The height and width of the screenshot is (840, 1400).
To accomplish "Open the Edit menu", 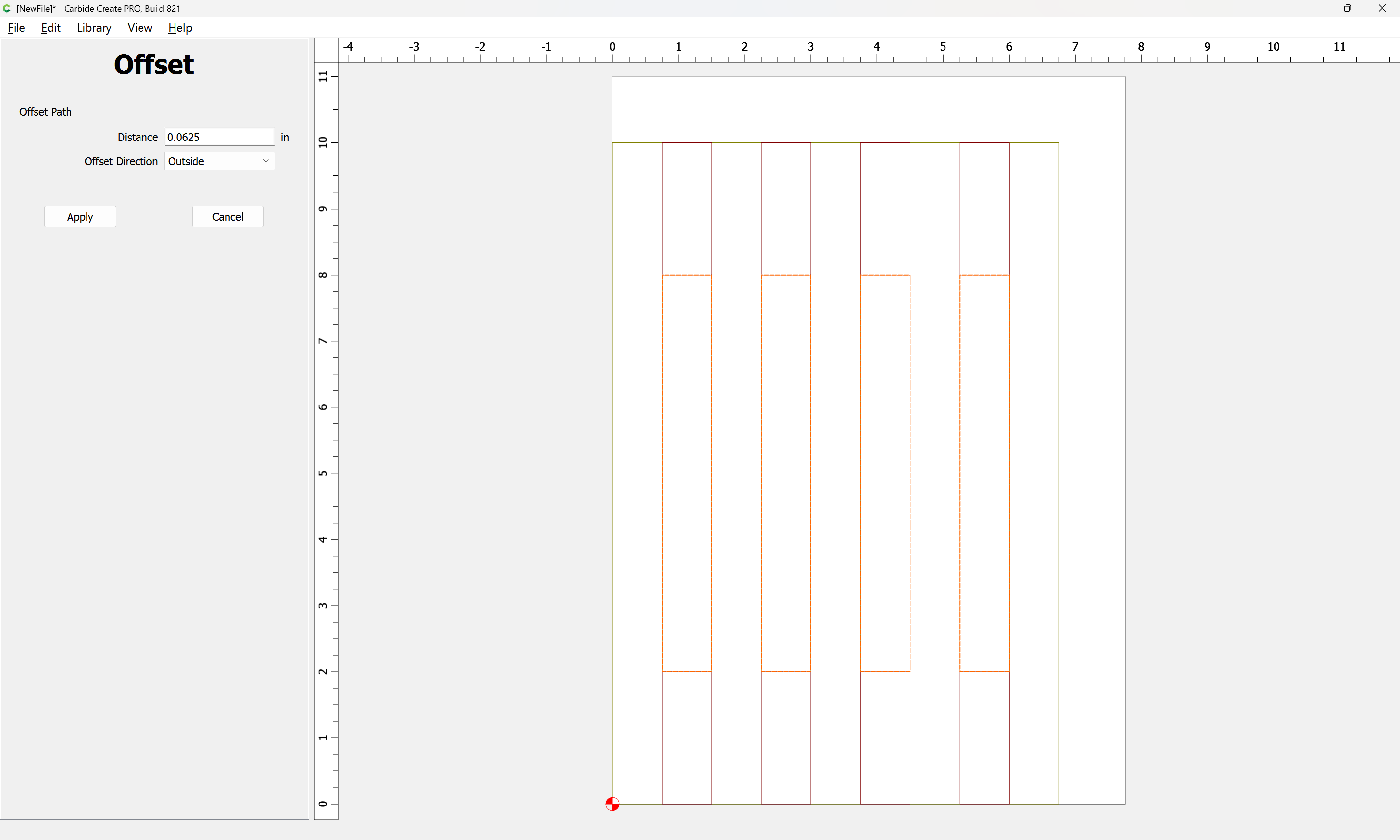I will (x=51, y=28).
